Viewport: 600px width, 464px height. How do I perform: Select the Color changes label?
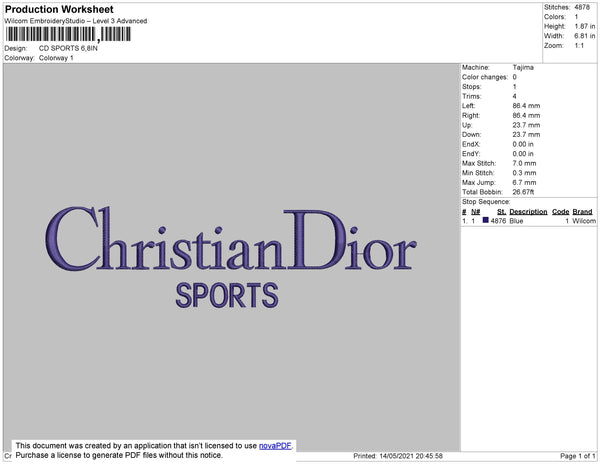(485, 77)
